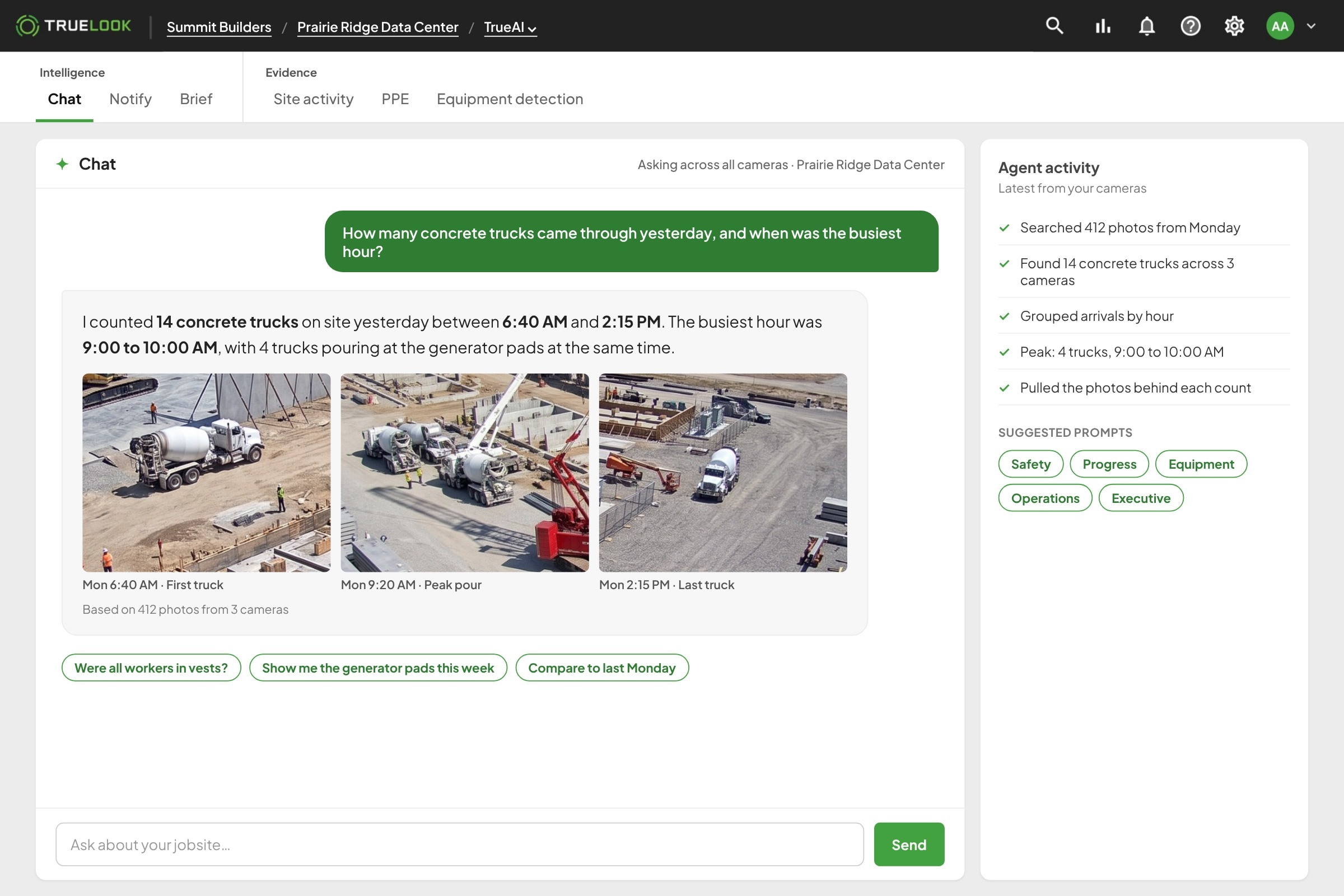Open the help question mark icon
This screenshot has width=1344, height=896.
point(1191,26)
